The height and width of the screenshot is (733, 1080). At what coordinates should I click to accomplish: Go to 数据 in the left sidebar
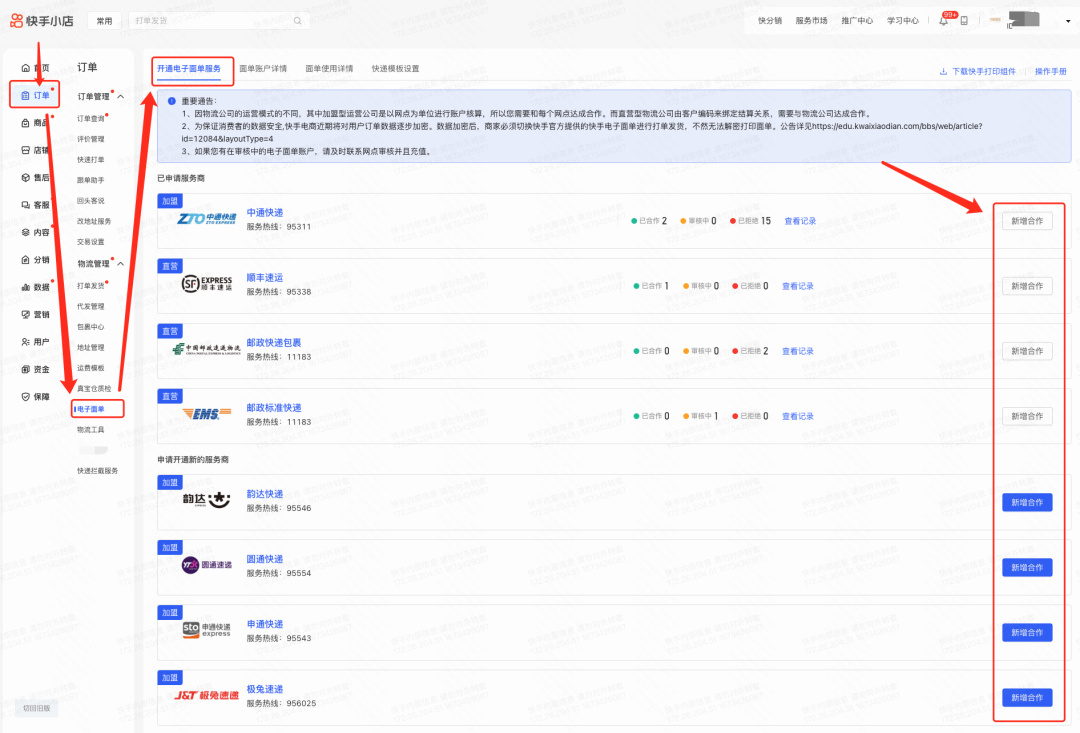[35, 287]
